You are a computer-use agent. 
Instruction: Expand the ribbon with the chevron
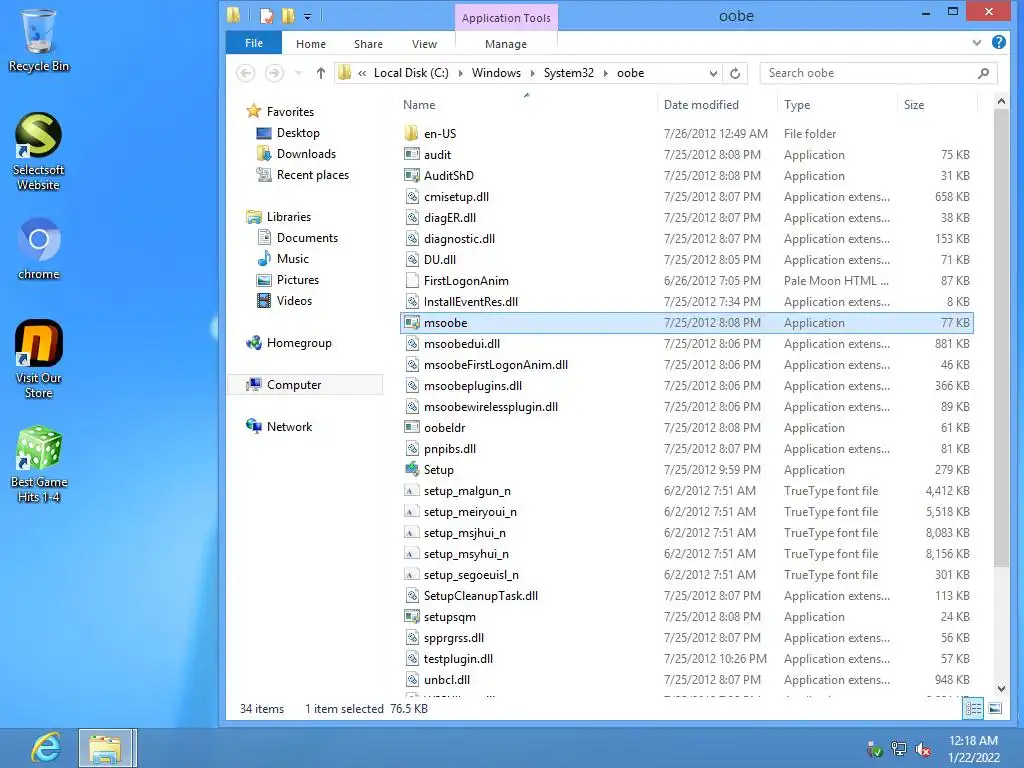(976, 43)
